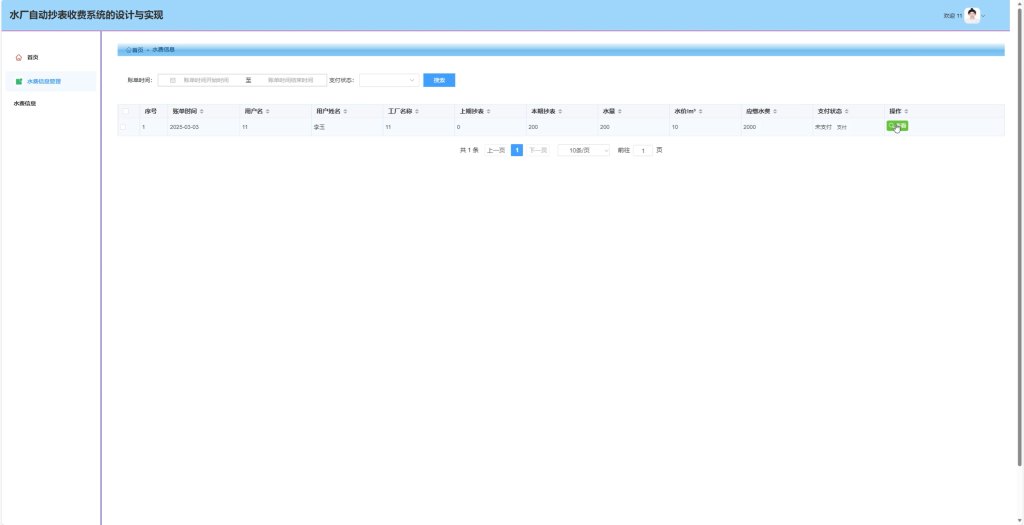Click the green 查看 button in row 1
This screenshot has height=525, width=1024.
(x=897, y=126)
